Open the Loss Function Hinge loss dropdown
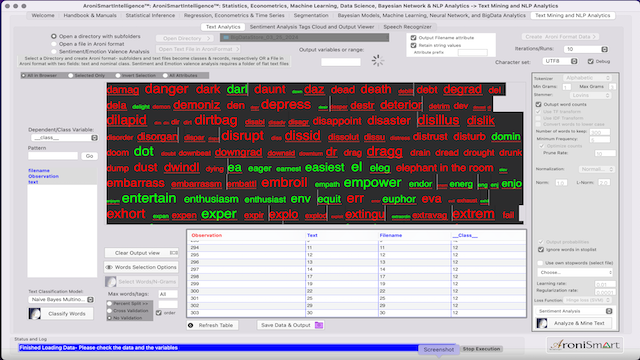640x360 pixels. click(x=587, y=300)
